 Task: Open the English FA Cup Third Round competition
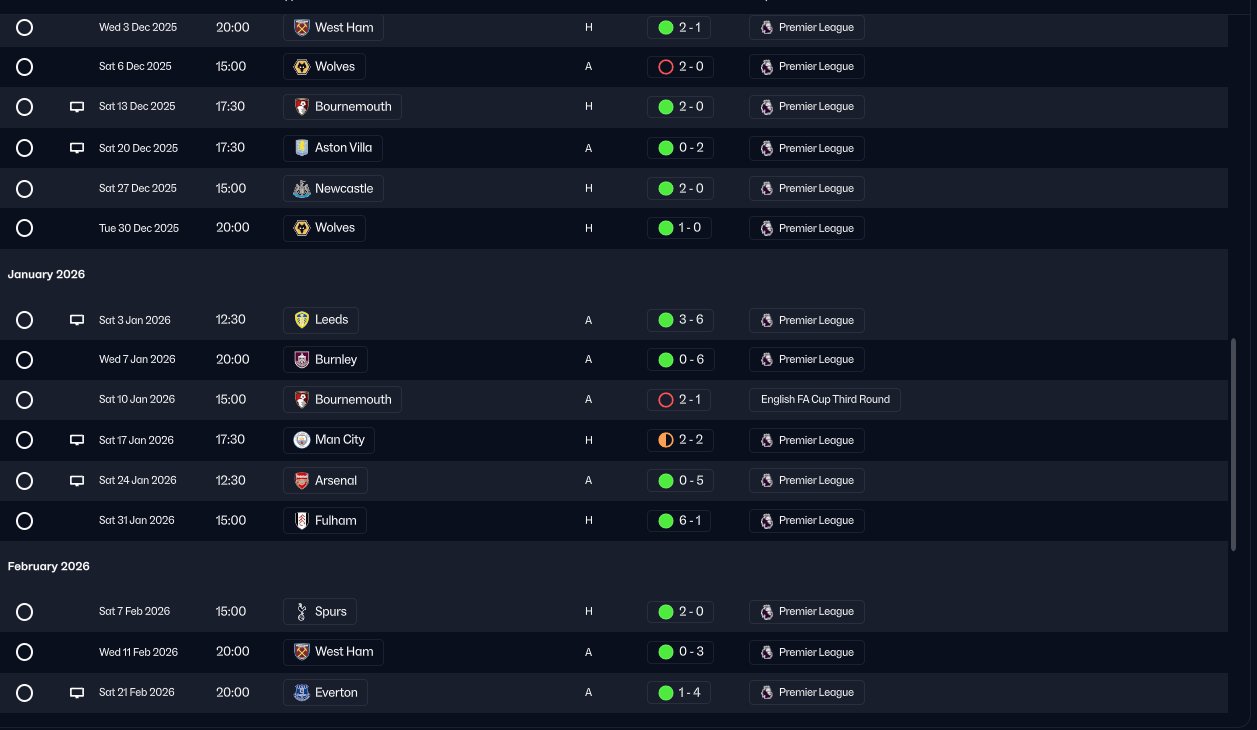tap(825, 400)
